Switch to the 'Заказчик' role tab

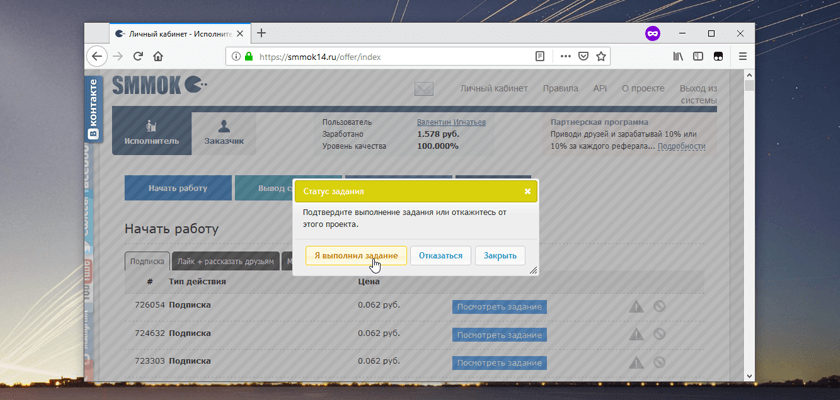pos(224,133)
